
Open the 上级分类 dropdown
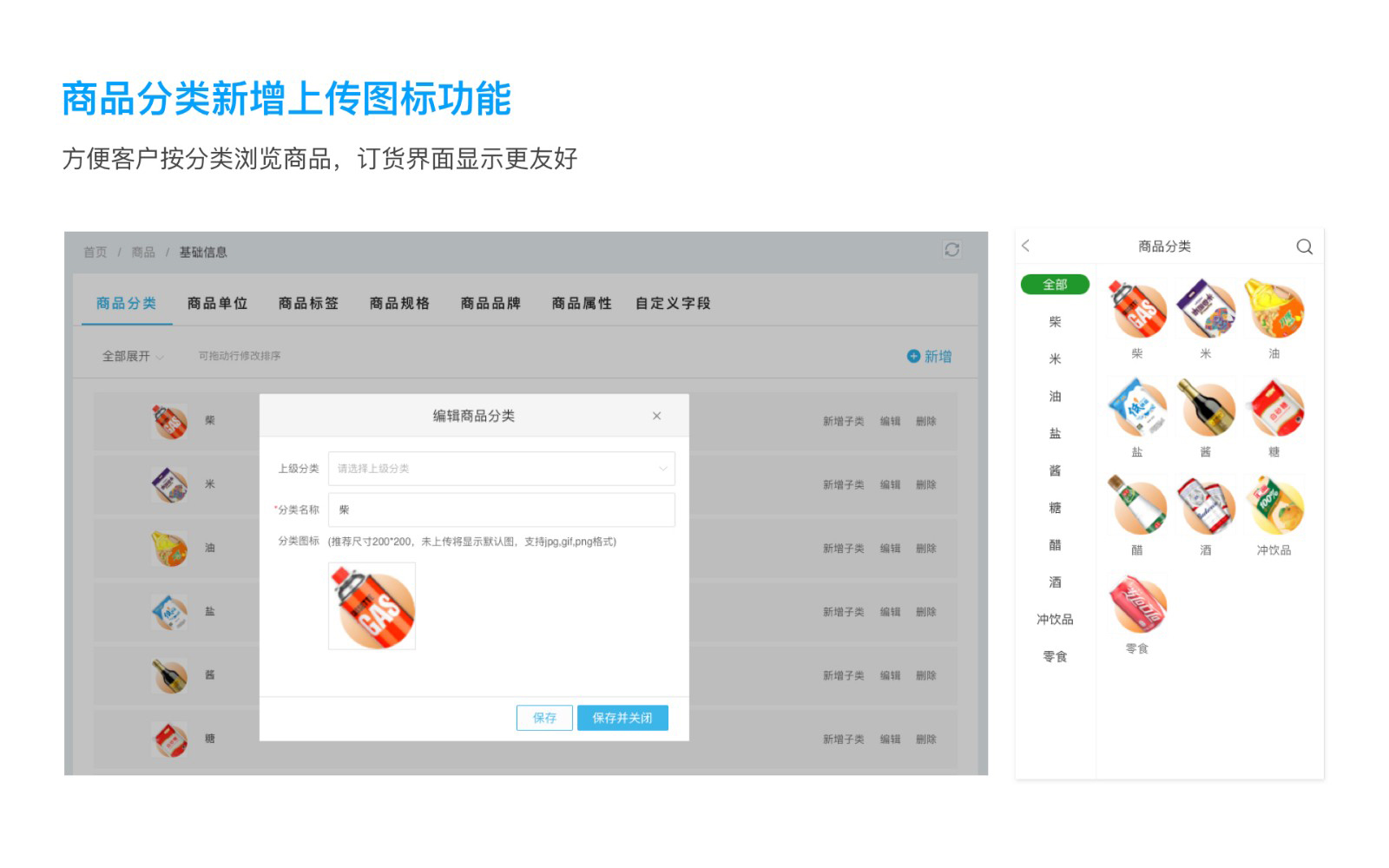pos(501,469)
